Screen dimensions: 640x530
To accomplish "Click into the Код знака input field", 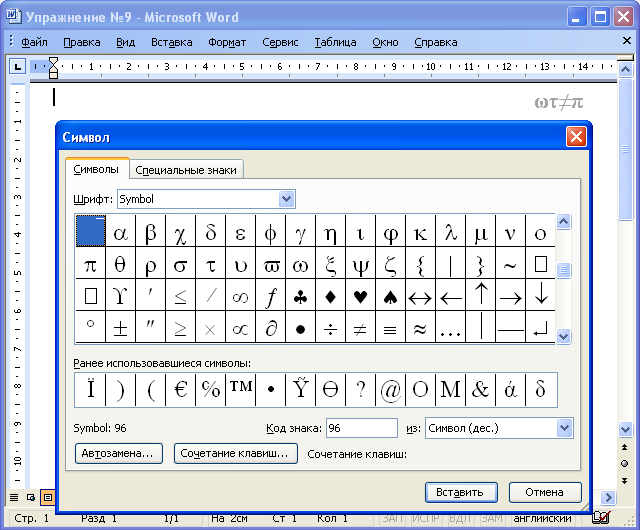I will coord(362,428).
